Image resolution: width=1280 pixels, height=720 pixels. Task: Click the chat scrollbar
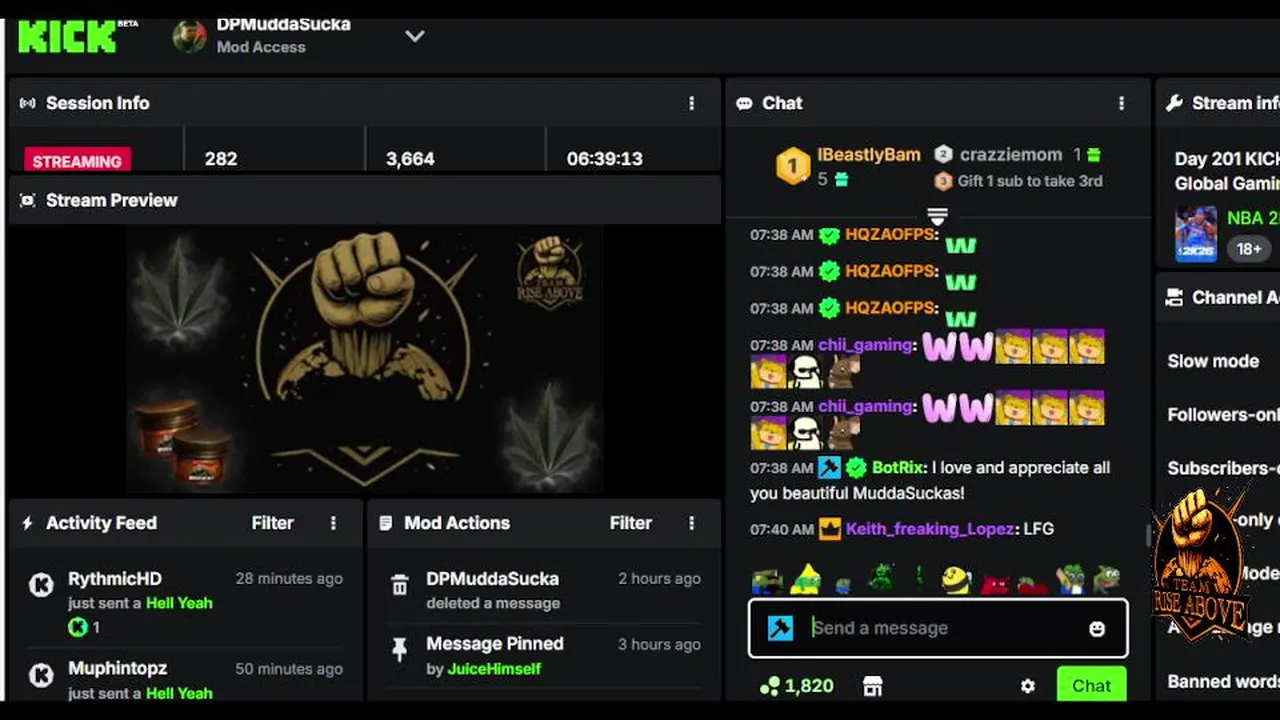click(x=1148, y=536)
